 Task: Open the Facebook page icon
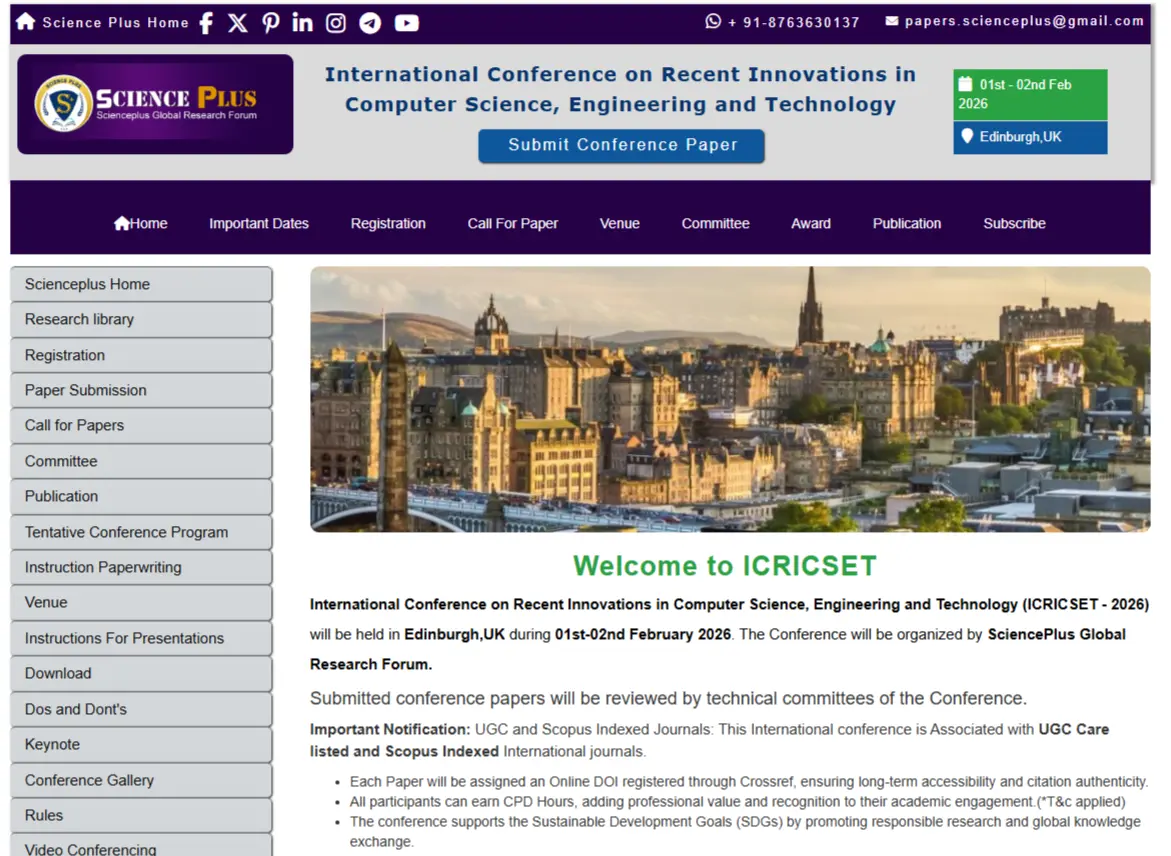tap(206, 22)
